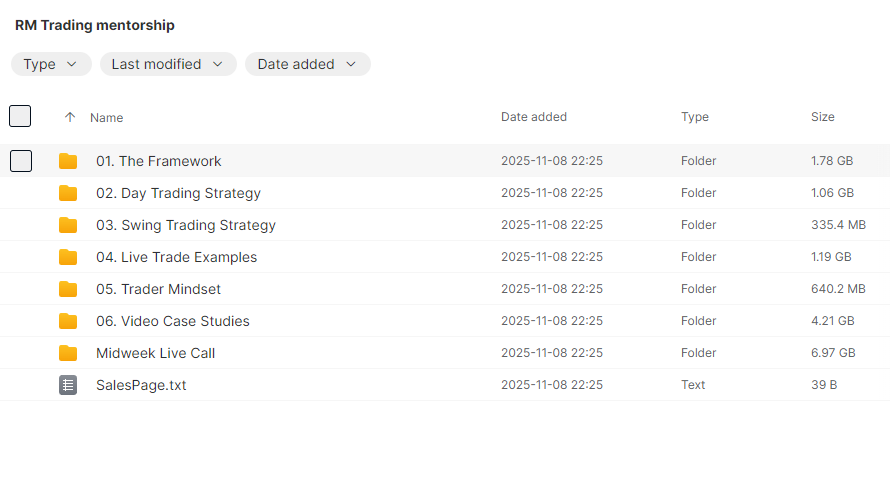The height and width of the screenshot is (477, 890).
Task: Tick the select-all checkbox in the header
Action: tap(20, 116)
